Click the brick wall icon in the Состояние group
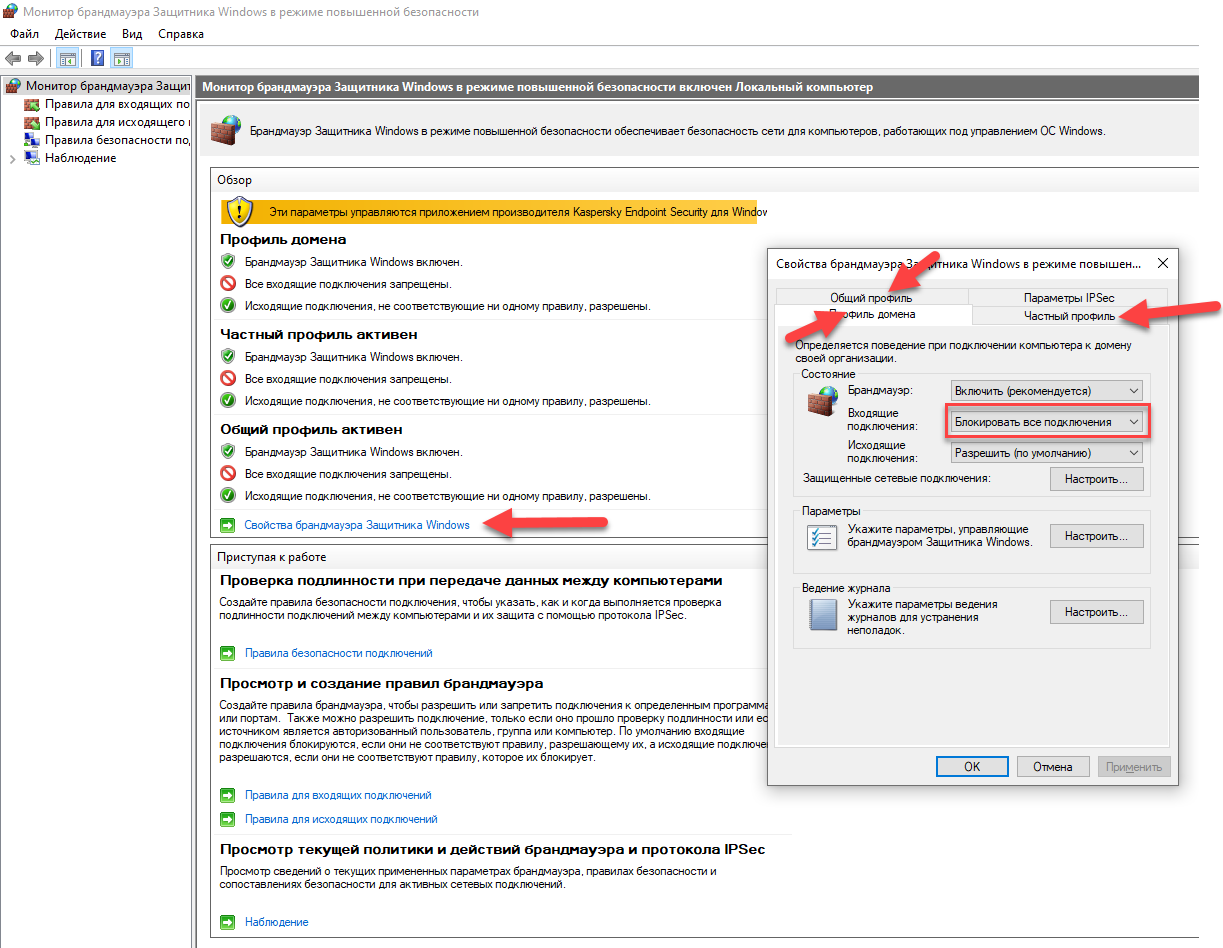 822,401
